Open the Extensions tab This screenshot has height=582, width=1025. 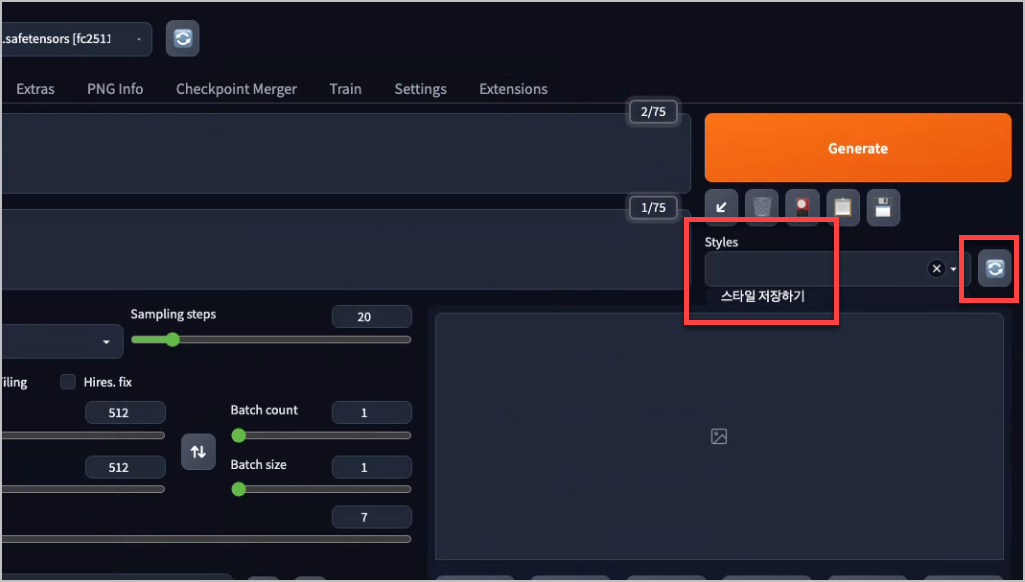click(x=513, y=89)
